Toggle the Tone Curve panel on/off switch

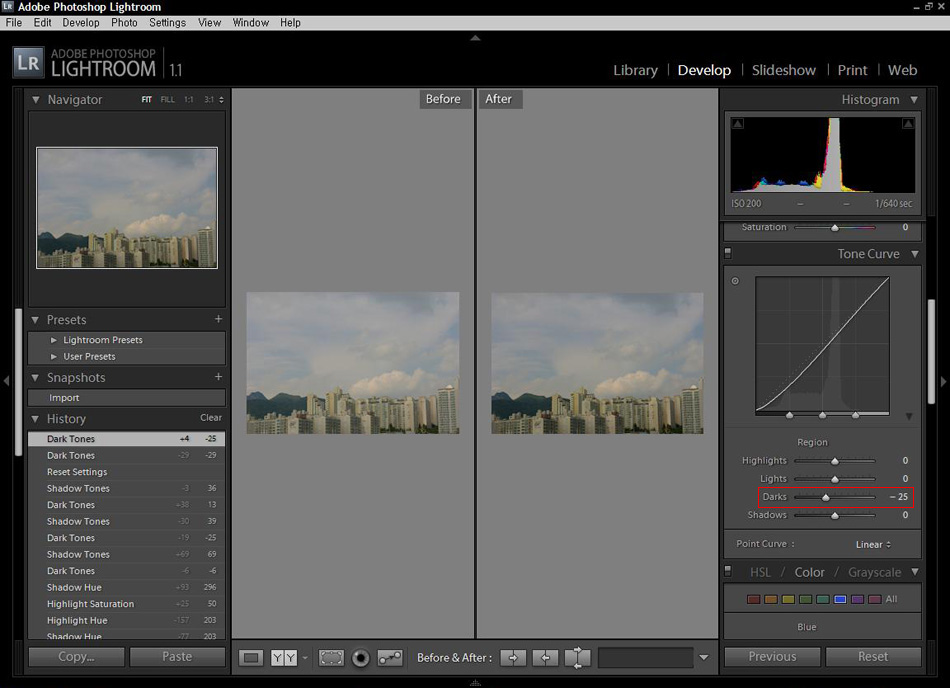[728, 253]
